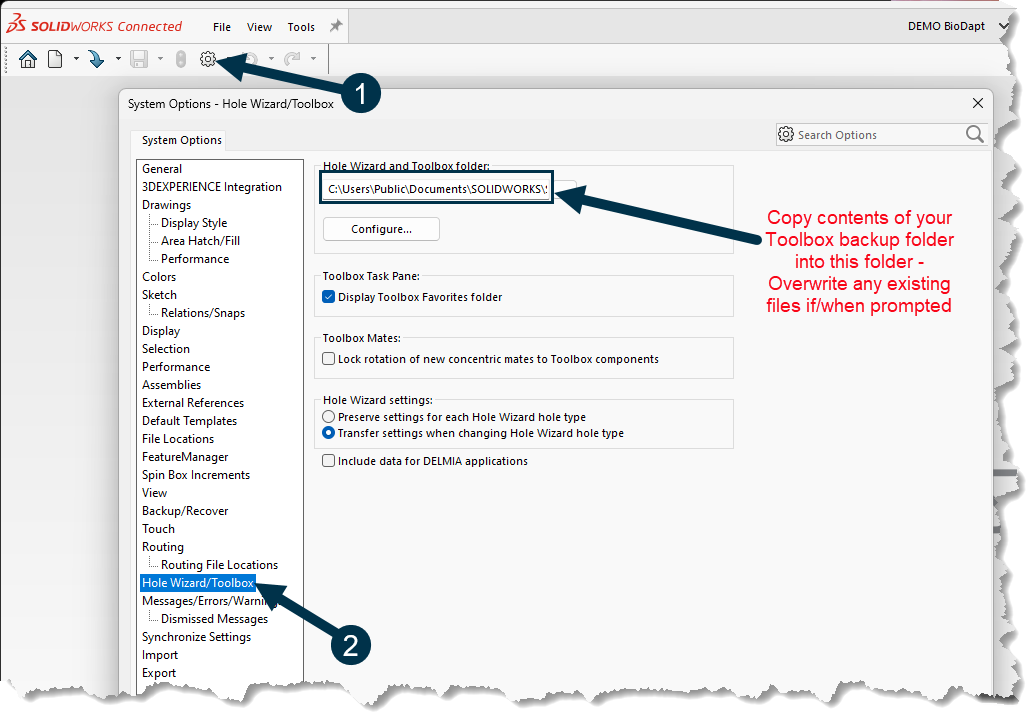Screen dimensions: 1034x718
Task: Expand the DEMO BioDapt user dropdown
Action: [x=1004, y=26]
